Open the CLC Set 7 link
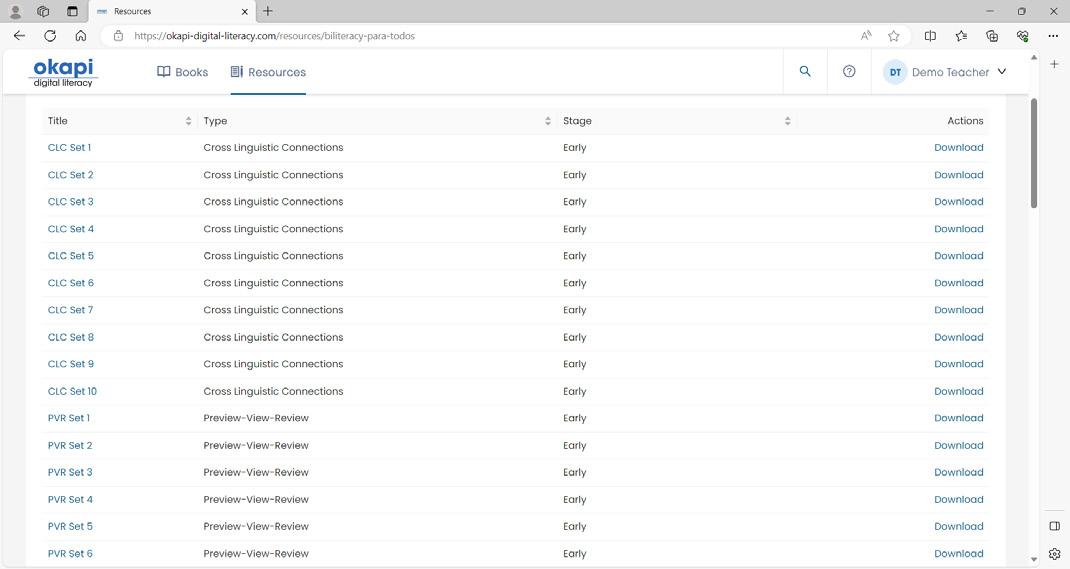 coord(70,310)
